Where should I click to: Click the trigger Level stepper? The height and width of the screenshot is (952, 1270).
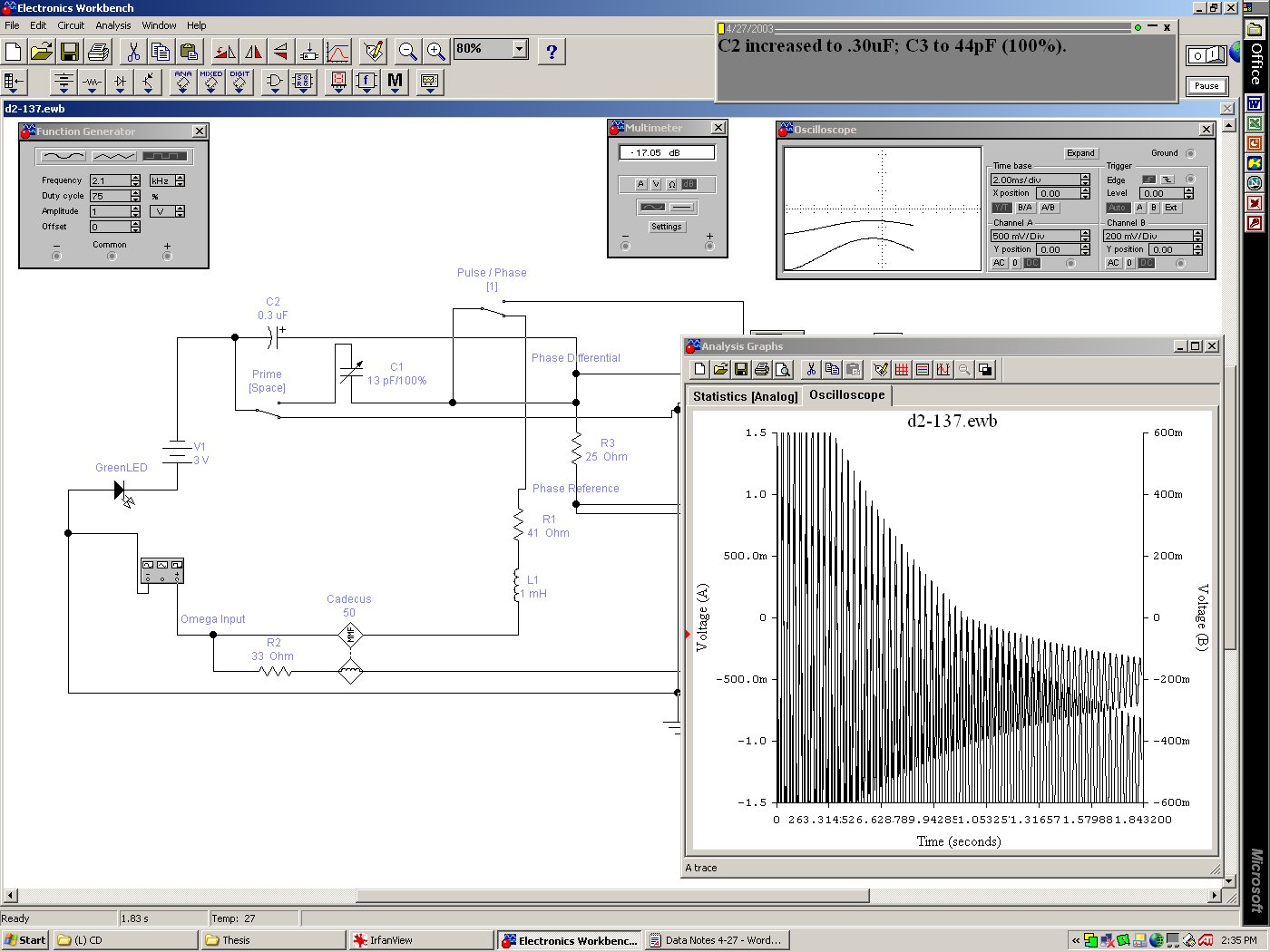click(x=1188, y=193)
